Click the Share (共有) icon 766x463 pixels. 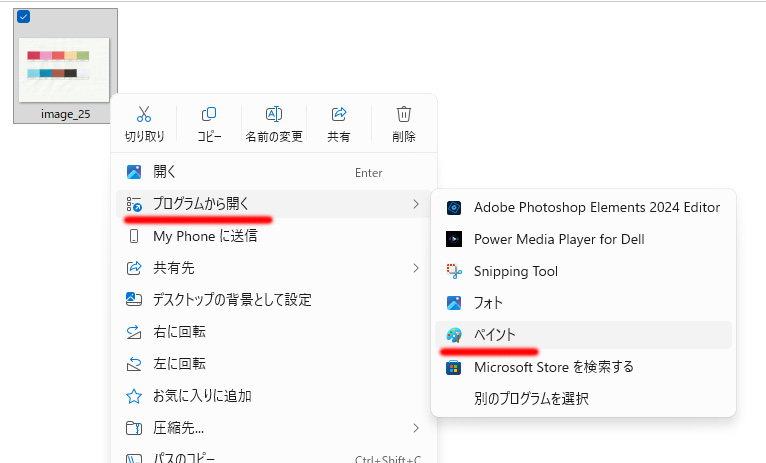[339, 115]
